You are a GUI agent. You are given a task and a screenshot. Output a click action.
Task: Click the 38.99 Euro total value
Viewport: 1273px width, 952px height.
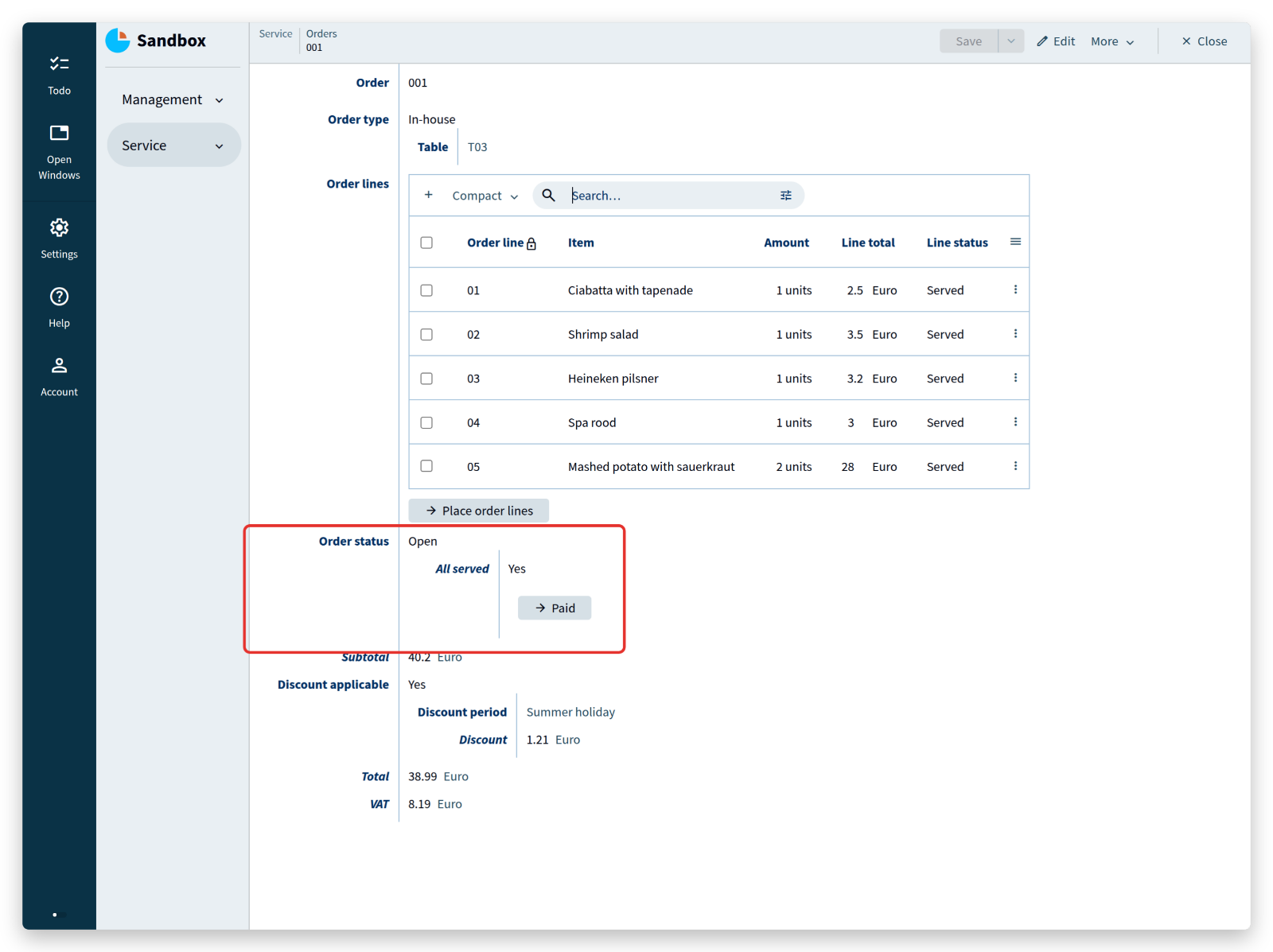coord(438,776)
